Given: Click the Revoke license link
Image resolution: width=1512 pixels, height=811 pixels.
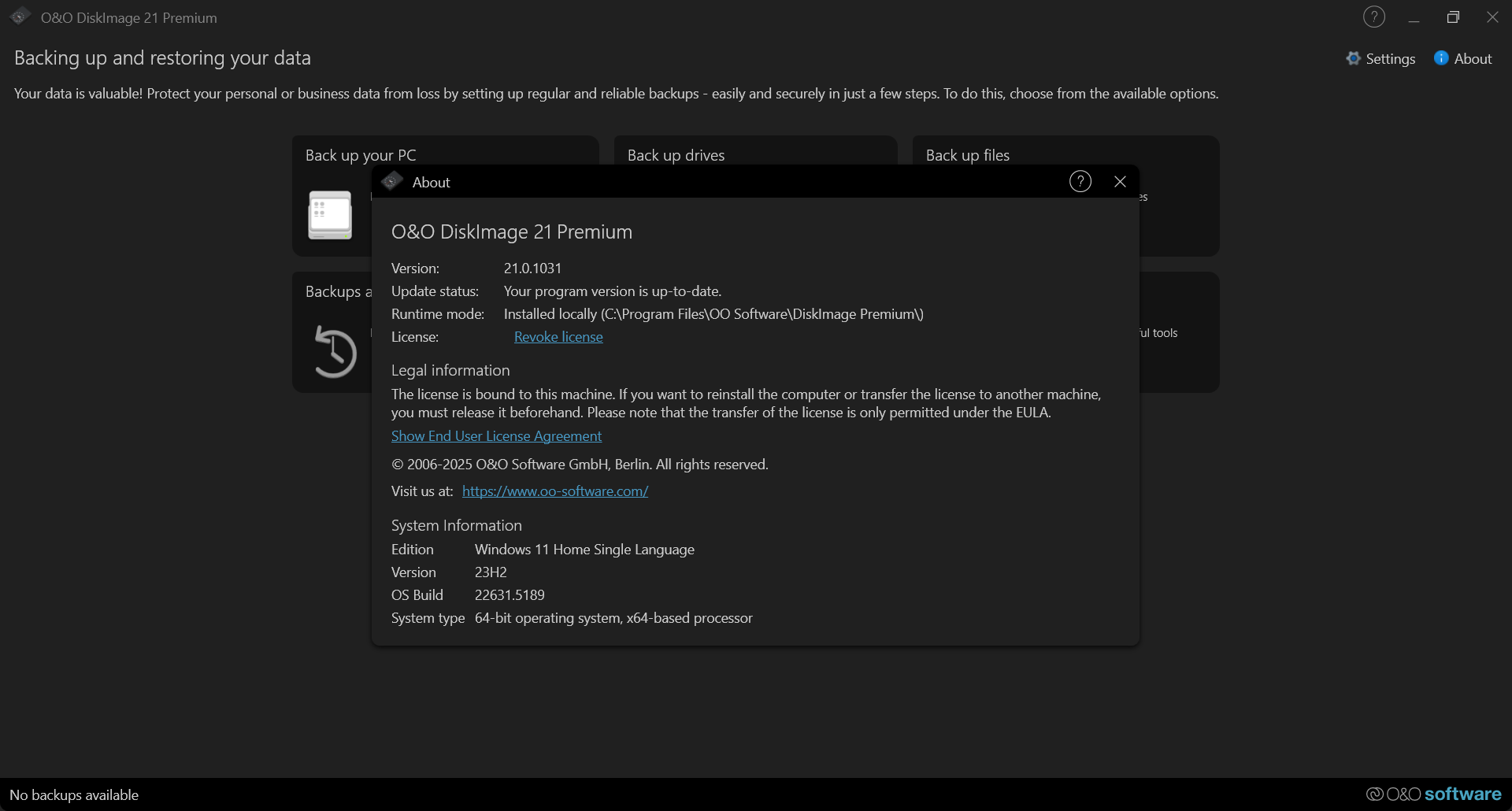Looking at the screenshot, I should coord(558,336).
